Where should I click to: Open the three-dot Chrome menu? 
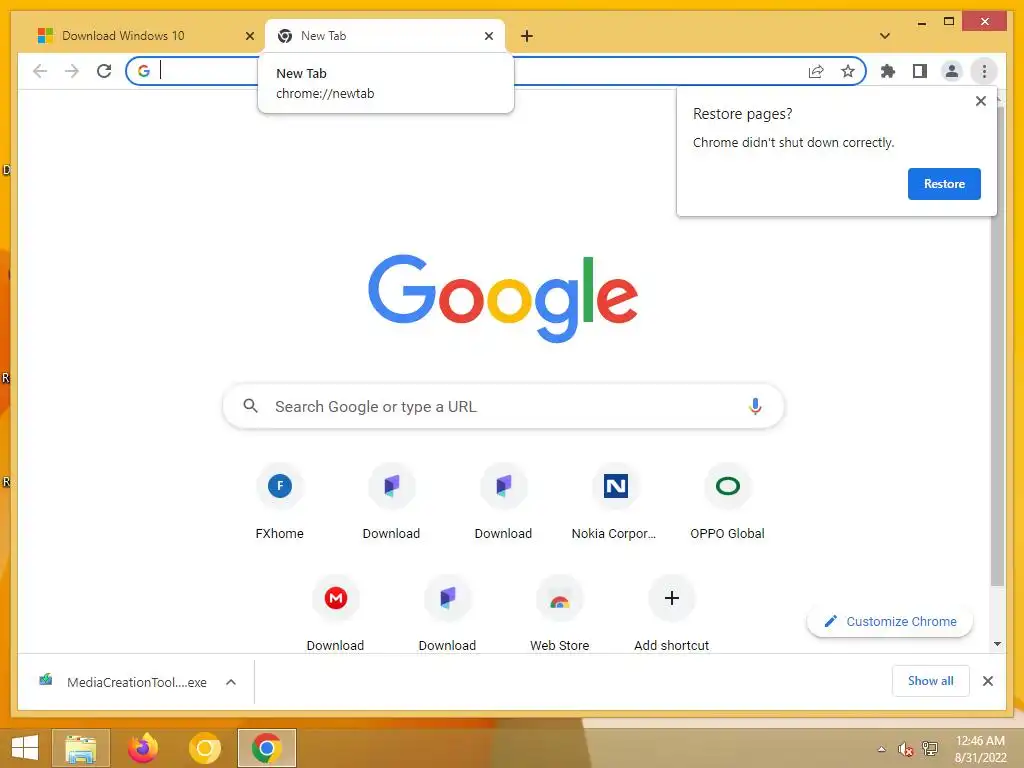[x=984, y=71]
